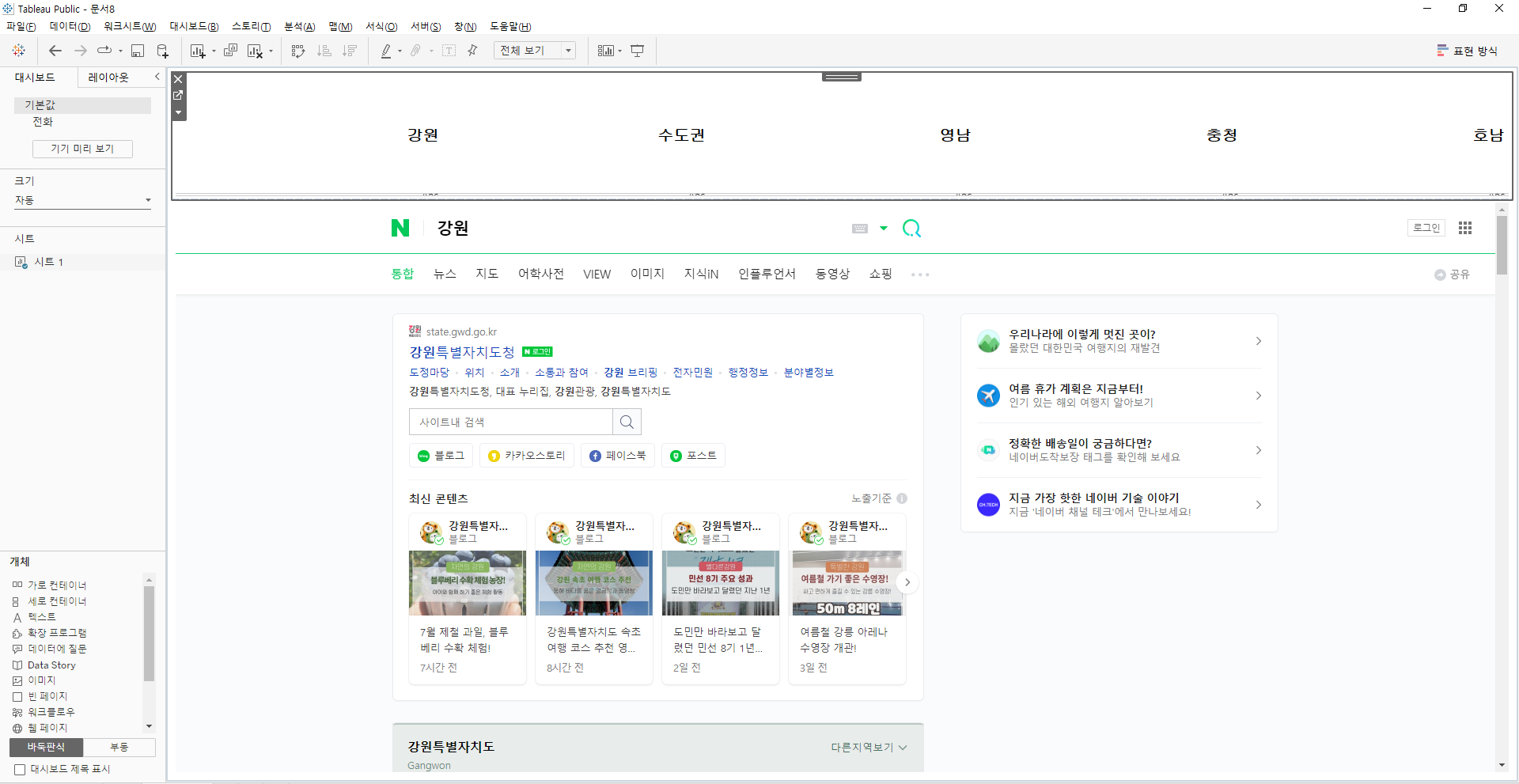Expand the new worksheet dropdown arrow

coord(214,51)
